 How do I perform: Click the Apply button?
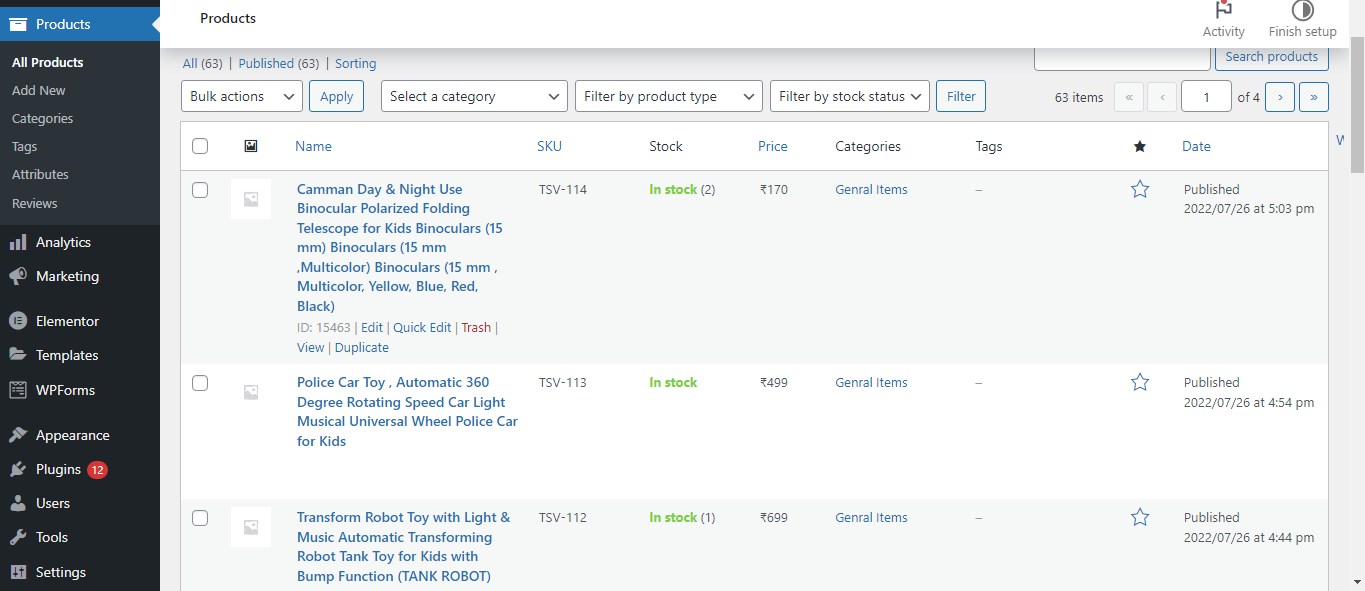click(x=336, y=96)
